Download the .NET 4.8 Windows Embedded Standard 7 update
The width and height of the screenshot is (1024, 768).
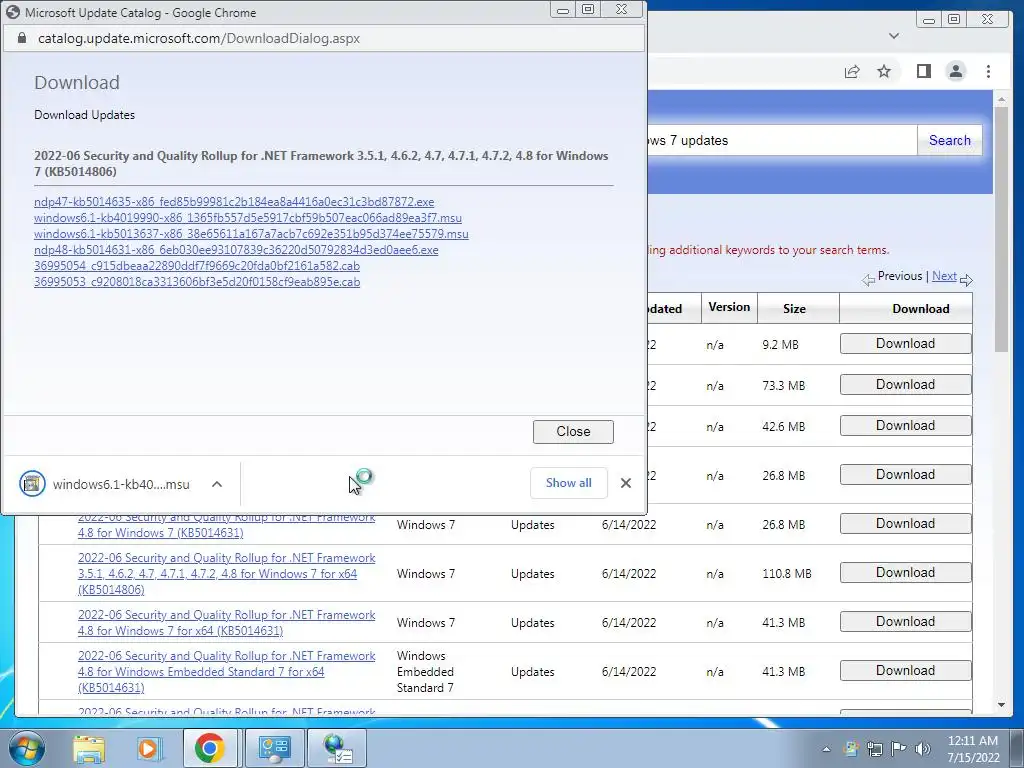pos(905,671)
